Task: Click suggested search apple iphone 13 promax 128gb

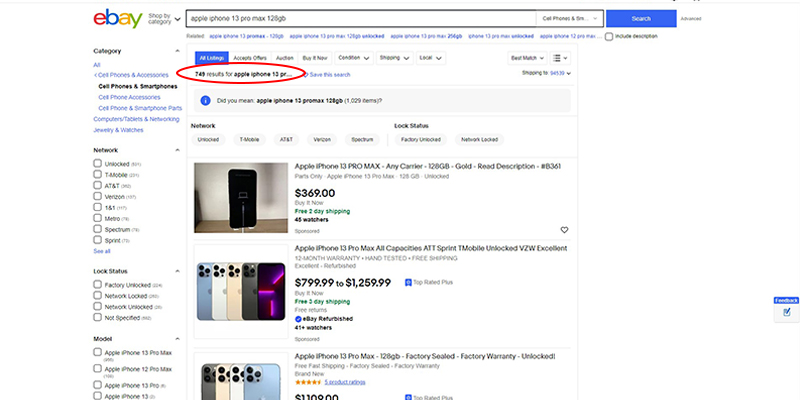Action: click(x=299, y=101)
